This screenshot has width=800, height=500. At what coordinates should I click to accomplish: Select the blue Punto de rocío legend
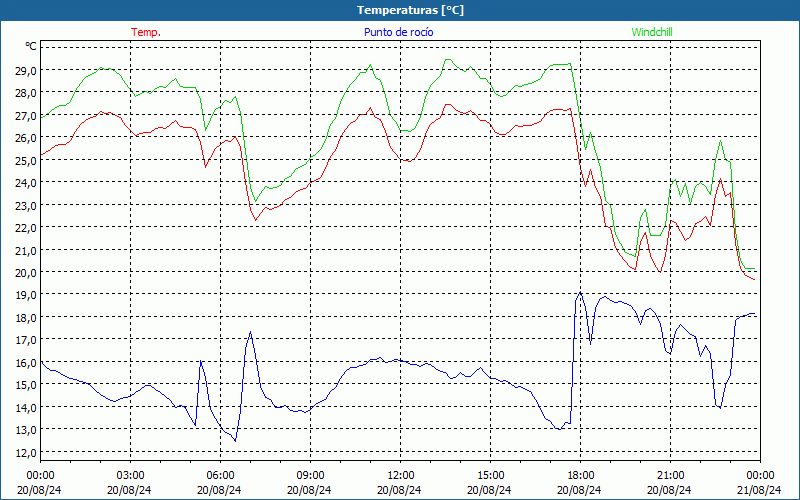tap(398, 32)
